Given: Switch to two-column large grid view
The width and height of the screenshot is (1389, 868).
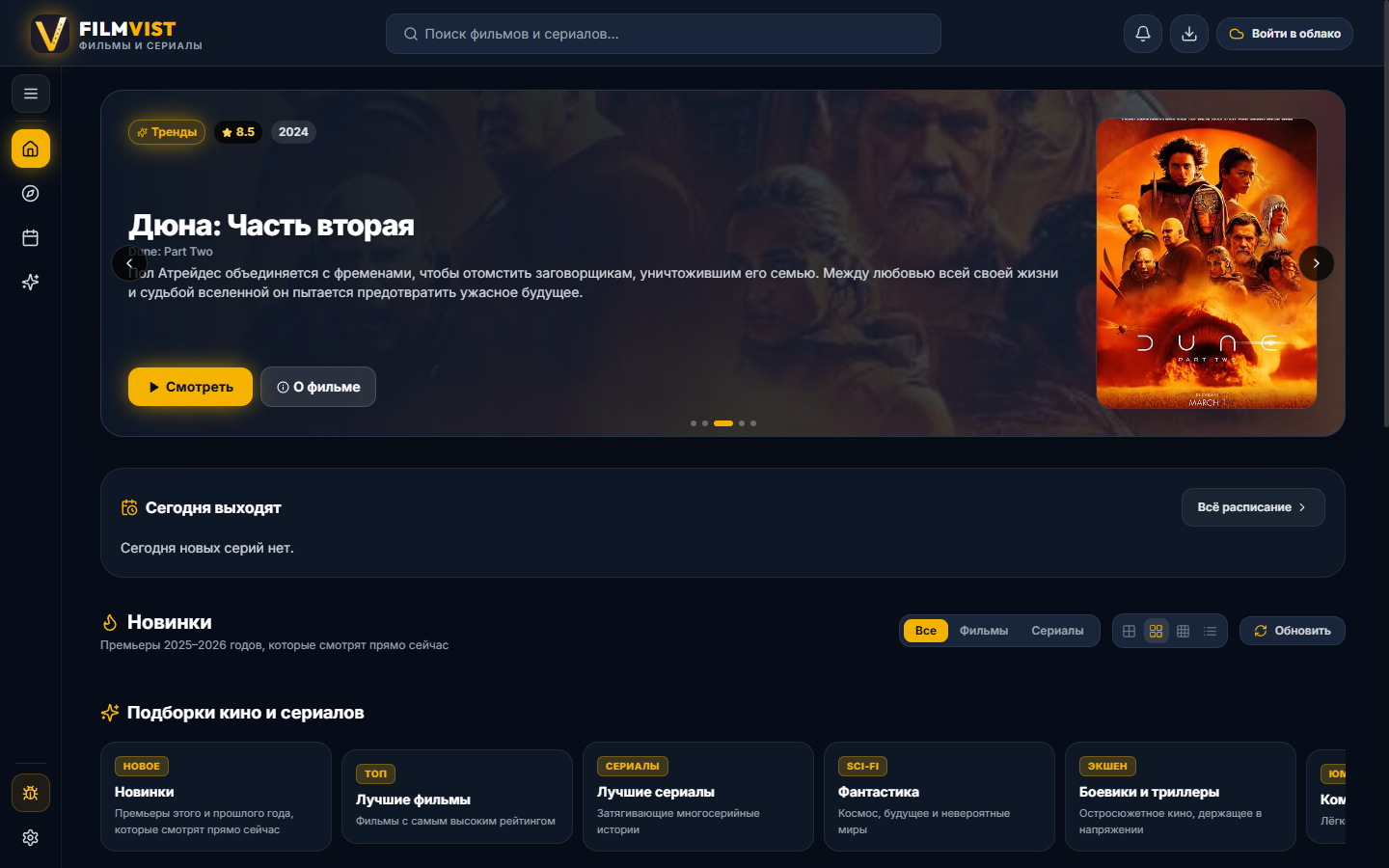Looking at the screenshot, I should click(x=1129, y=631).
